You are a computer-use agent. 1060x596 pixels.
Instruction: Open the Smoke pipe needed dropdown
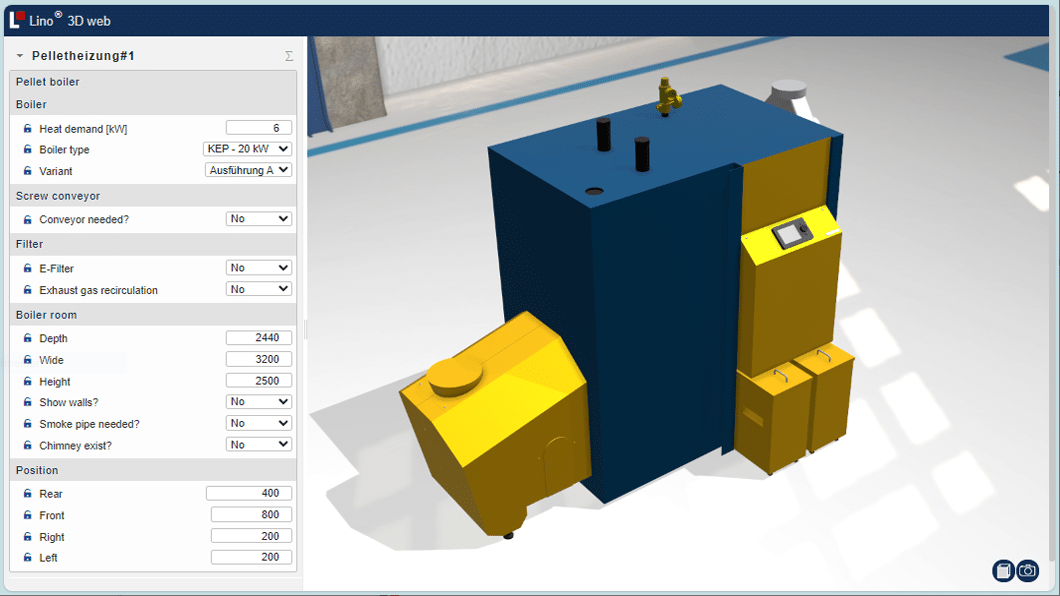coord(259,423)
